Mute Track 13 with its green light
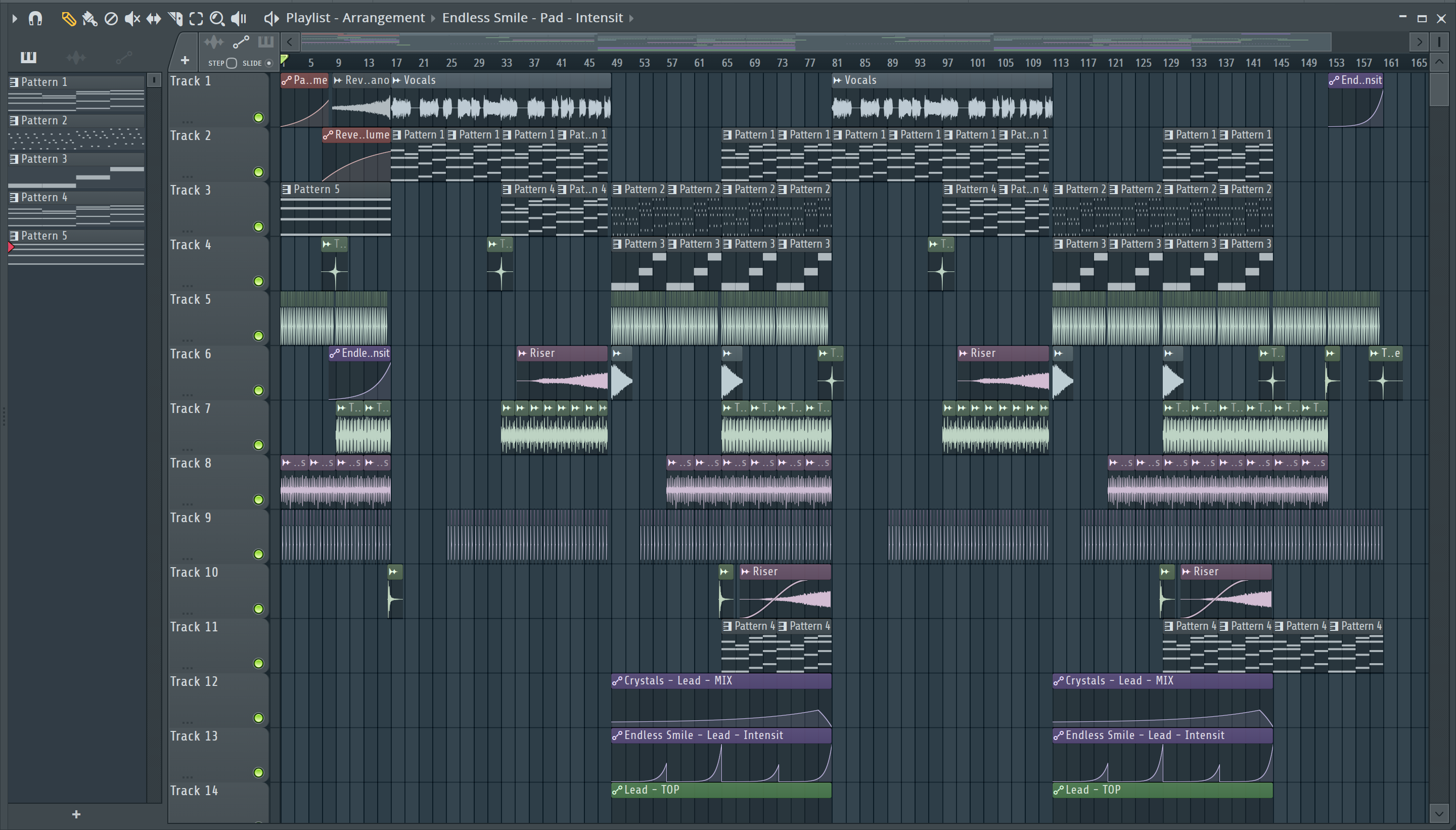The width and height of the screenshot is (1456, 830). (258, 772)
